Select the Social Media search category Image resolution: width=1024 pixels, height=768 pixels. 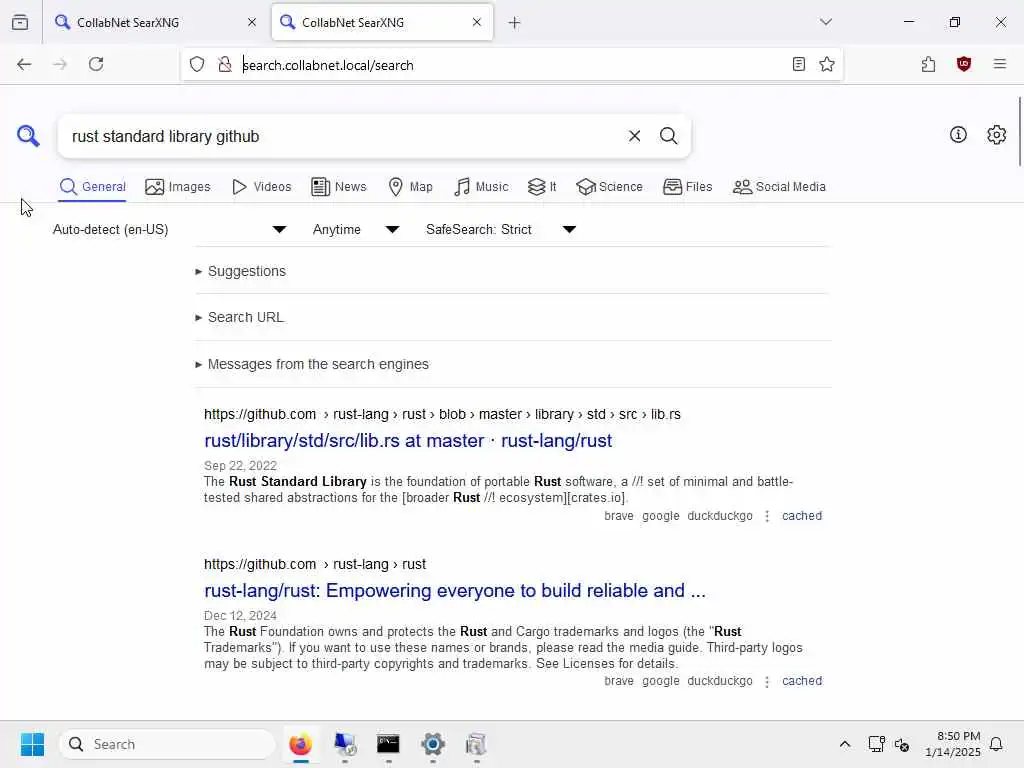pyautogui.click(x=779, y=187)
